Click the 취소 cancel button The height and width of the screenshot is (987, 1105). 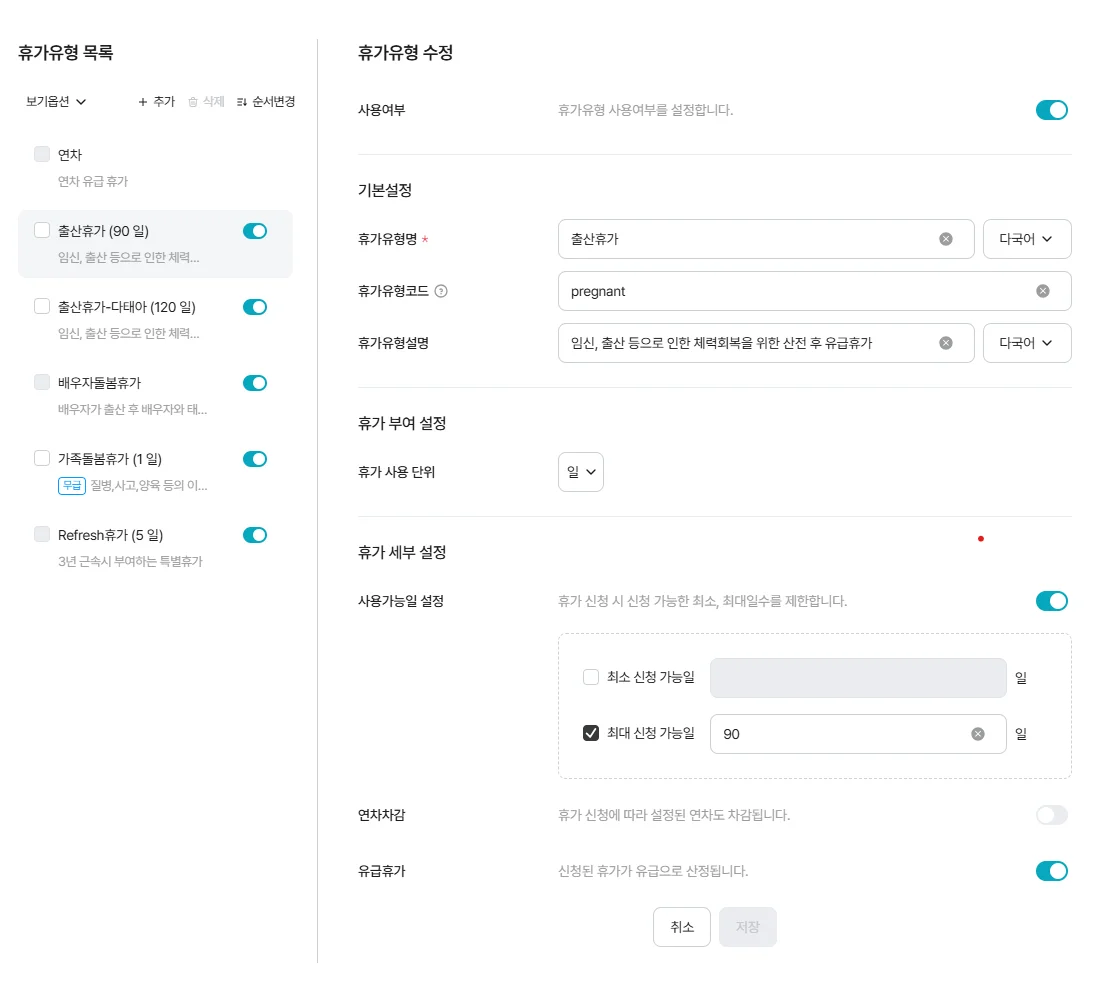[682, 927]
